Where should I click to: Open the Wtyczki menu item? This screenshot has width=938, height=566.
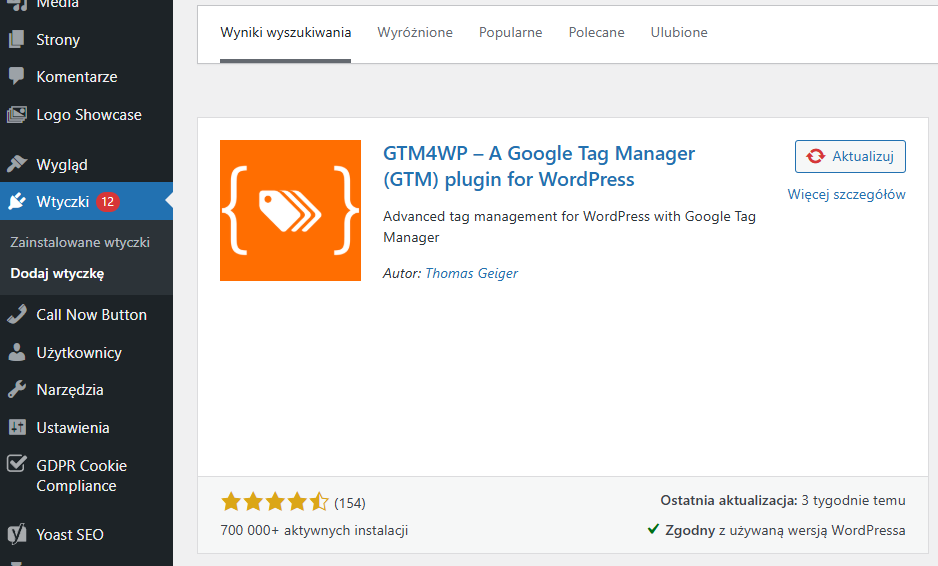pos(86,201)
